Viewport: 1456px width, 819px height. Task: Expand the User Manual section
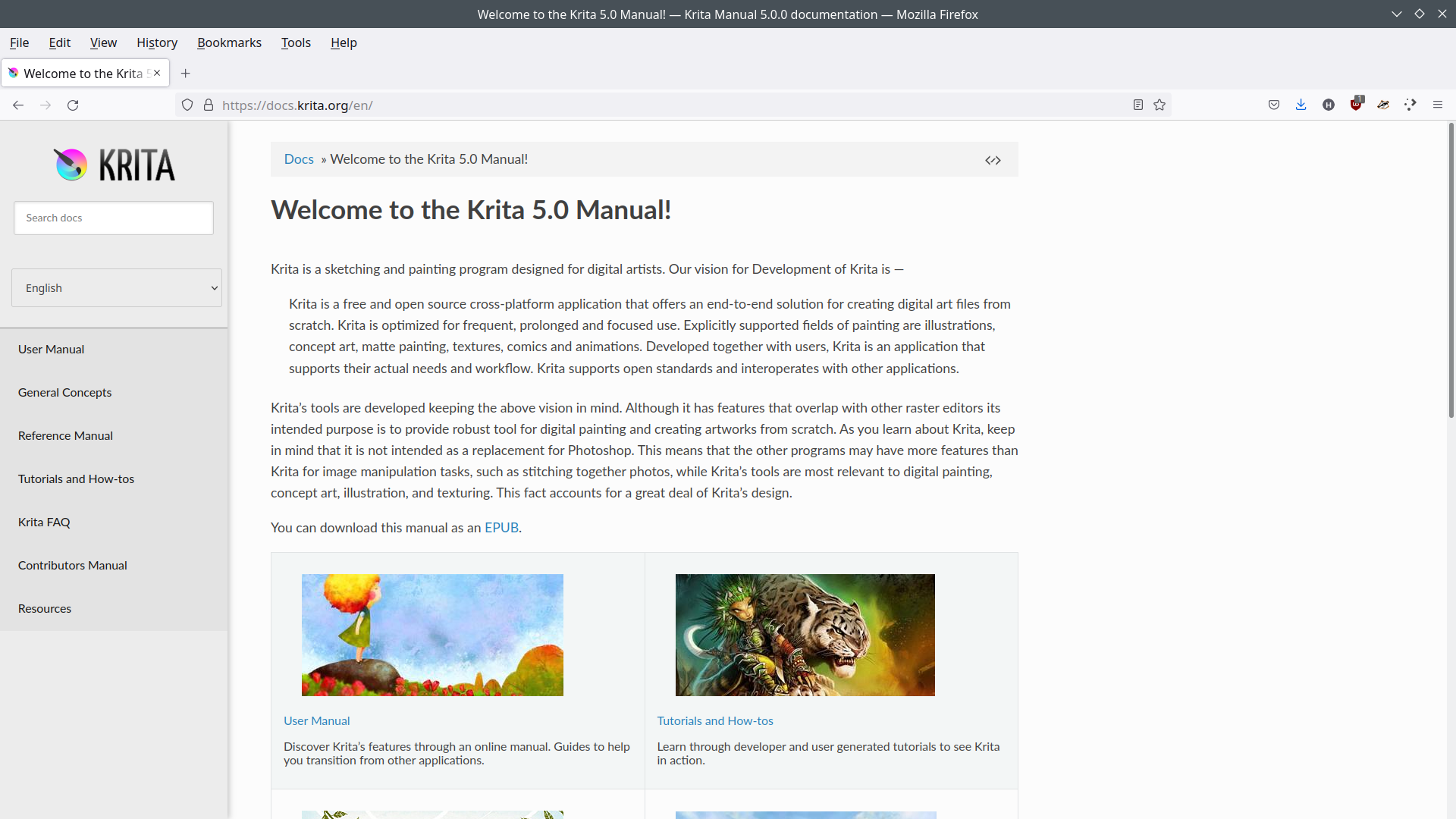pyautogui.click(x=51, y=348)
